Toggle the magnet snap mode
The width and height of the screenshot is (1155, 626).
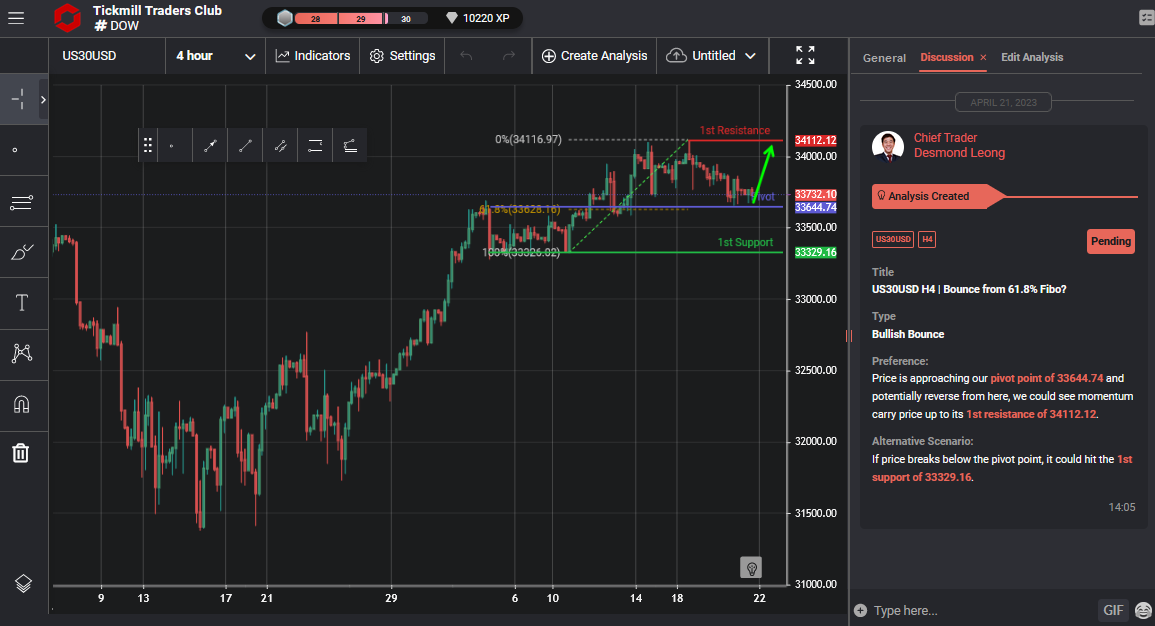coord(21,404)
